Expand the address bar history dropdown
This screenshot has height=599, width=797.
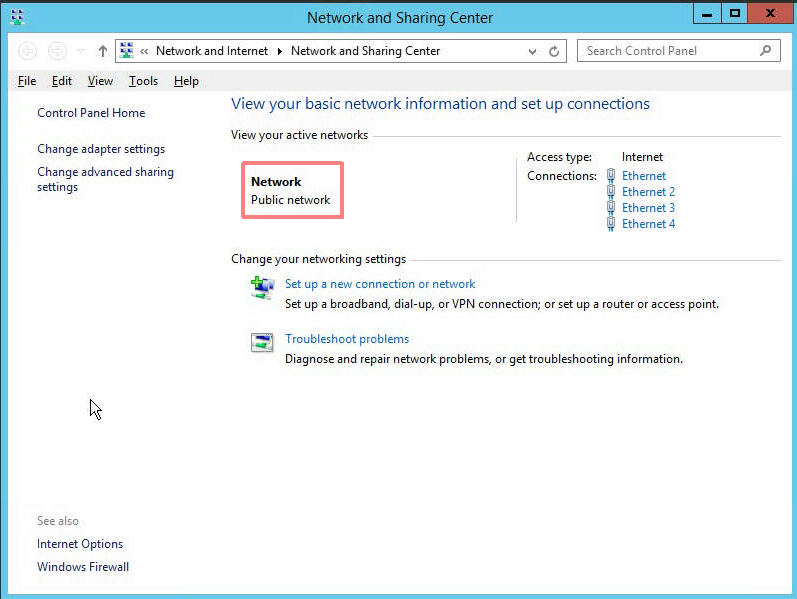[532, 51]
